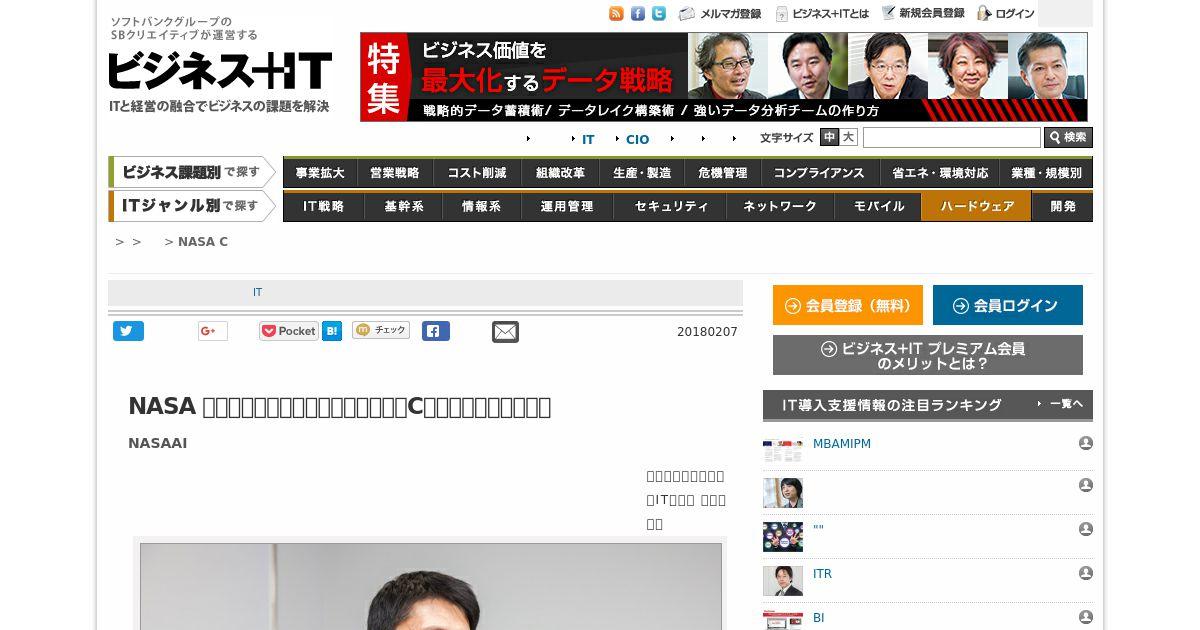The height and width of the screenshot is (630, 1200).
Task: Click the NASA C breadcrumb text
Action: 203,242
